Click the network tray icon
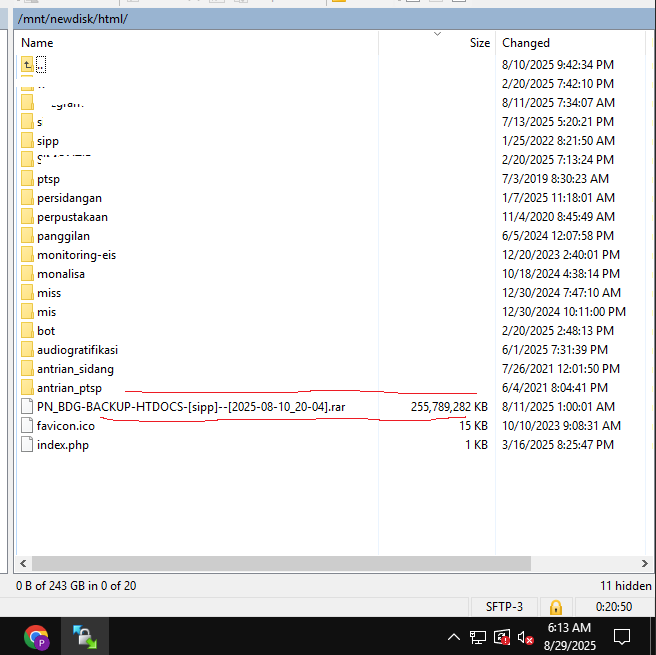Screen dimensions: 656x655 pyautogui.click(x=477, y=637)
